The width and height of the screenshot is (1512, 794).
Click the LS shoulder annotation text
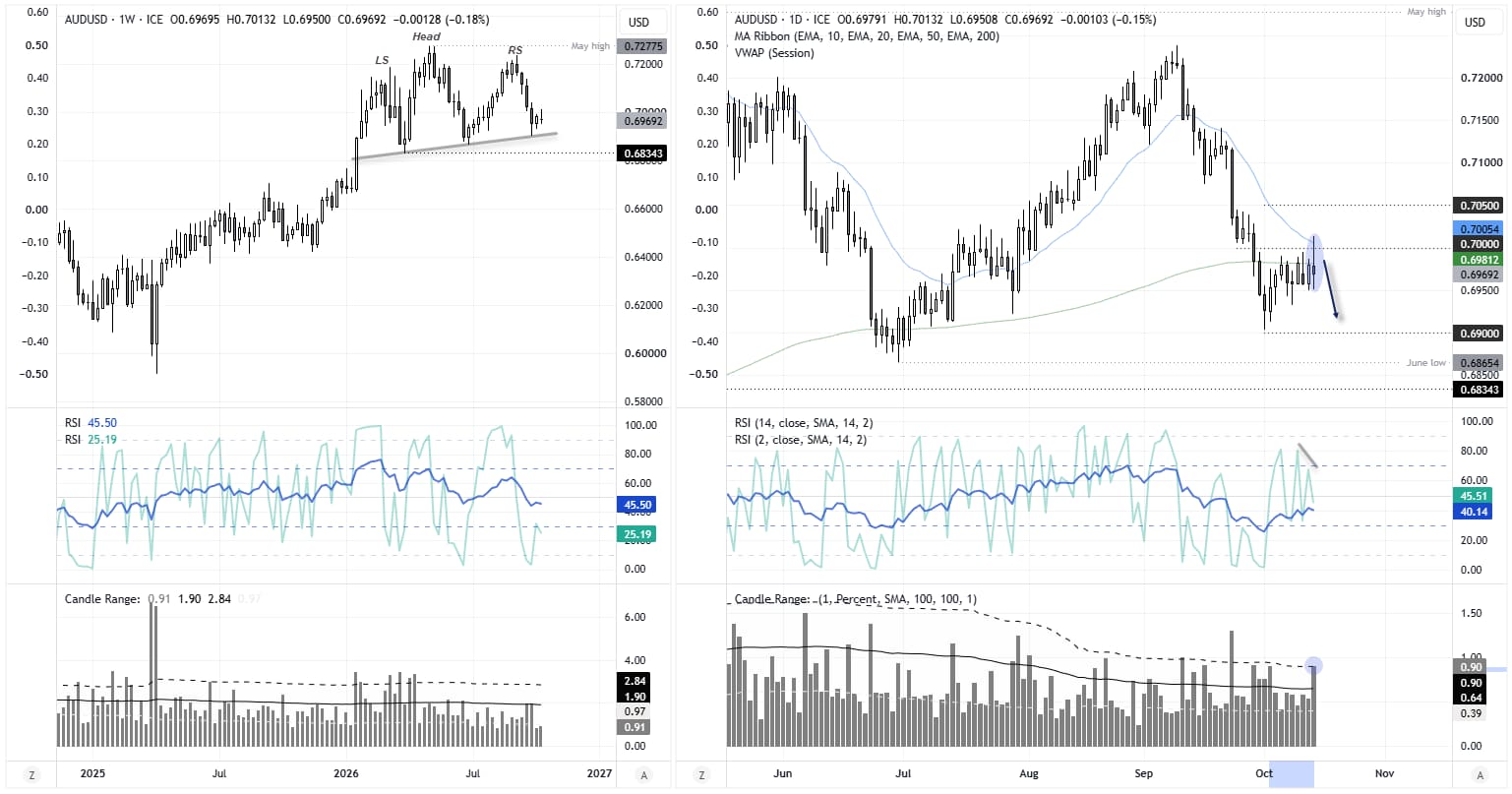click(382, 60)
